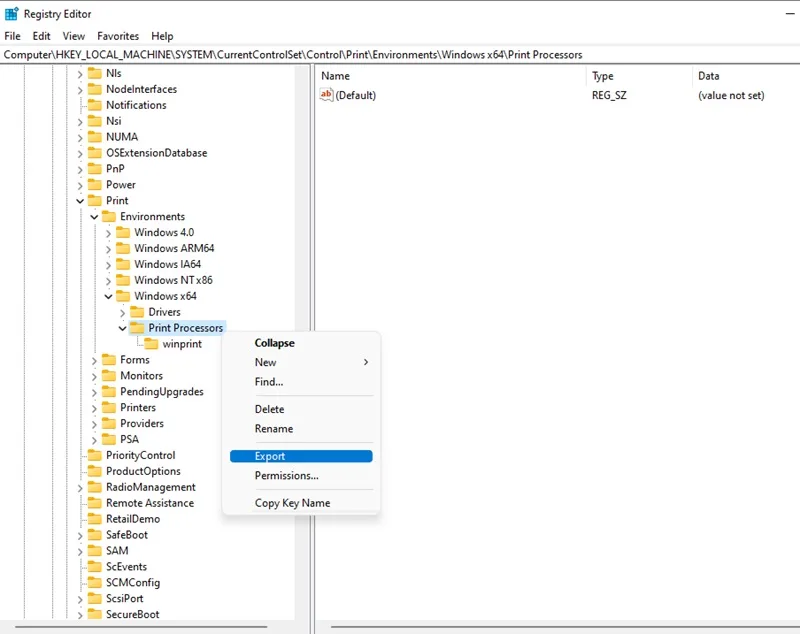Click the OSExtensionDatabase folder icon
The image size is (800, 634).
95,153
